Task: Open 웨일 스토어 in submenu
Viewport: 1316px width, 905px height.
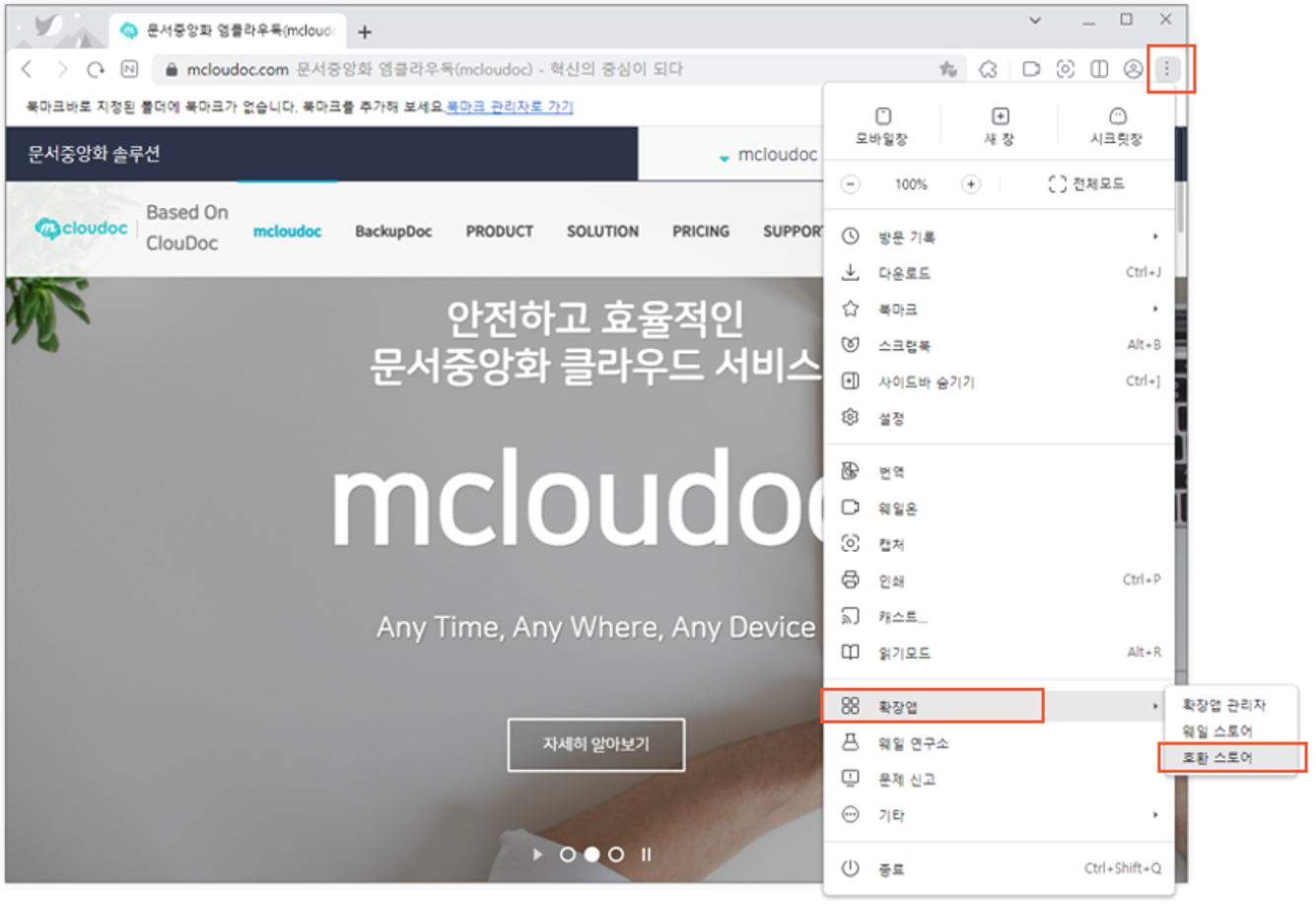Action: [1231, 731]
